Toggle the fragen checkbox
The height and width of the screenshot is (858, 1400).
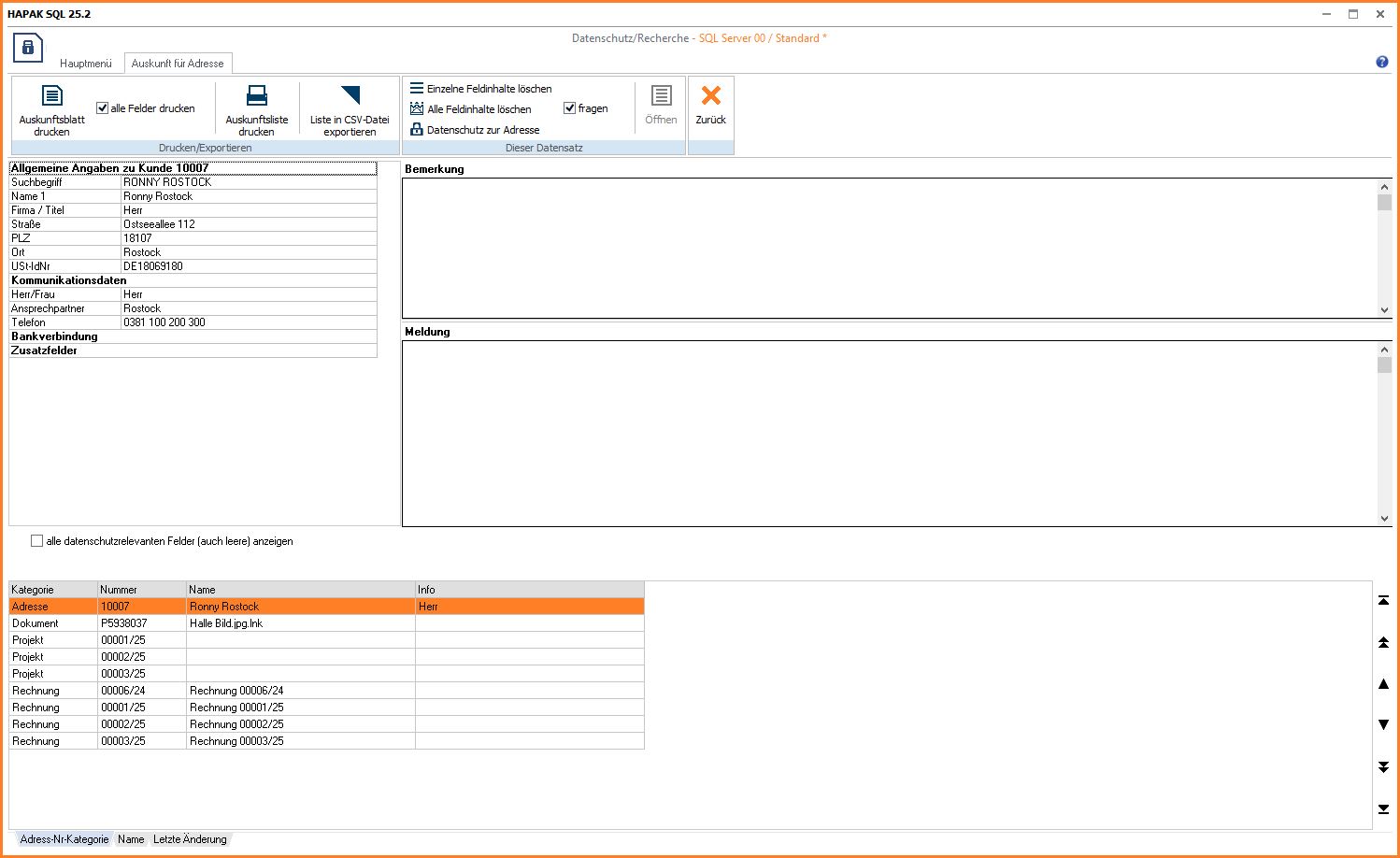(569, 108)
